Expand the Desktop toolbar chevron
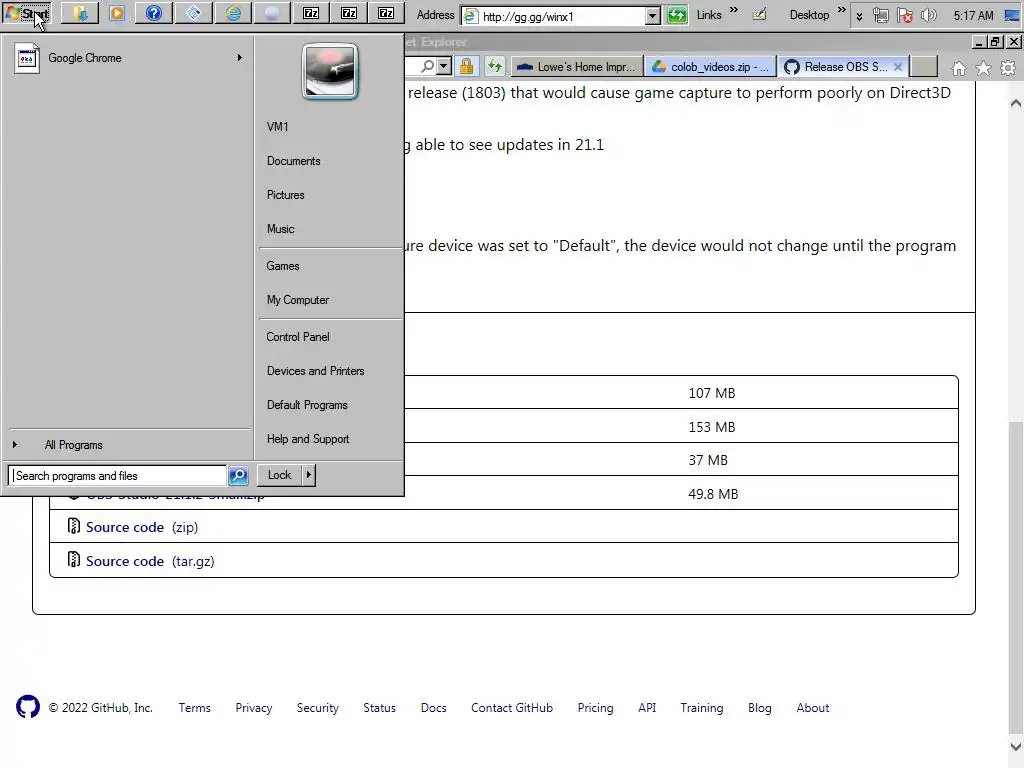The width and height of the screenshot is (1024, 768). (x=842, y=10)
